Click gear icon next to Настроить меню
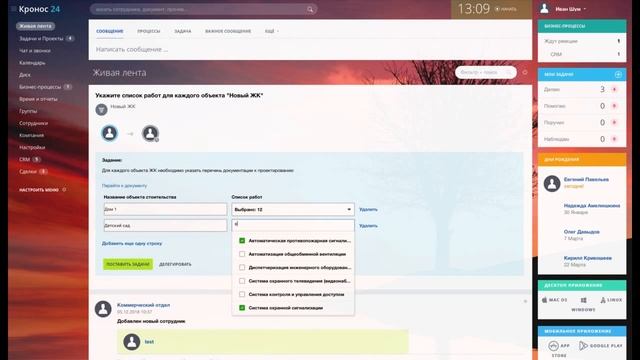The image size is (640, 360). pos(64,190)
